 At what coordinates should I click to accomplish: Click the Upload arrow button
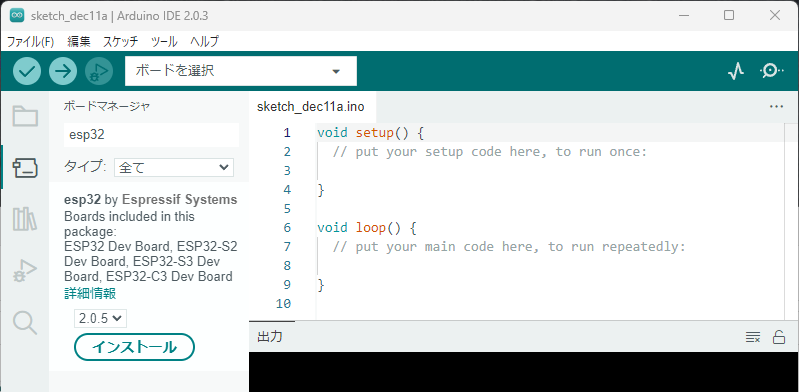click(x=63, y=71)
